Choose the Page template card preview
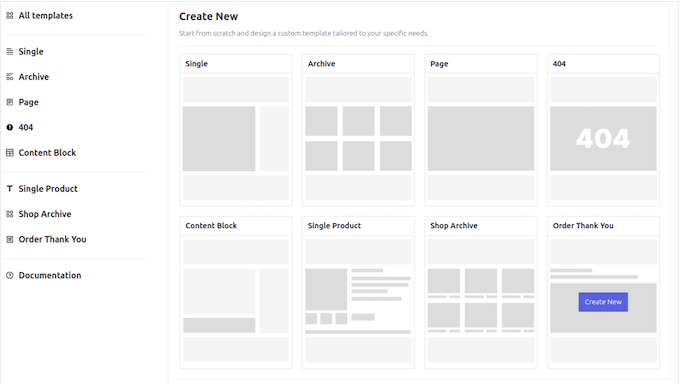Screen dimensions: 680x384 [481, 138]
